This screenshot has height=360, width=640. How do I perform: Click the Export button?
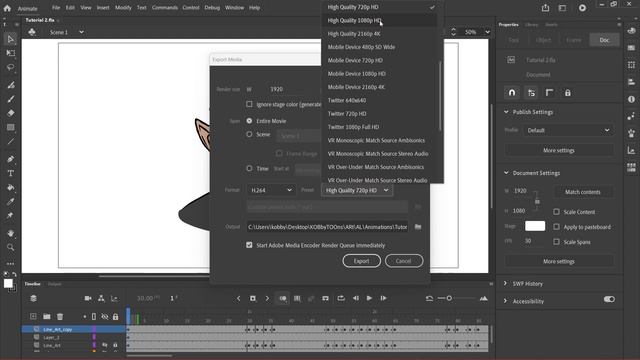point(361,261)
